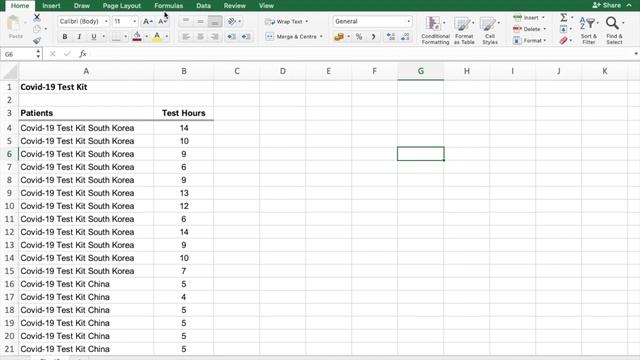Viewport: 640px width, 360px height.
Task: Toggle Underline formatting
Action: pyautogui.click(x=93, y=37)
